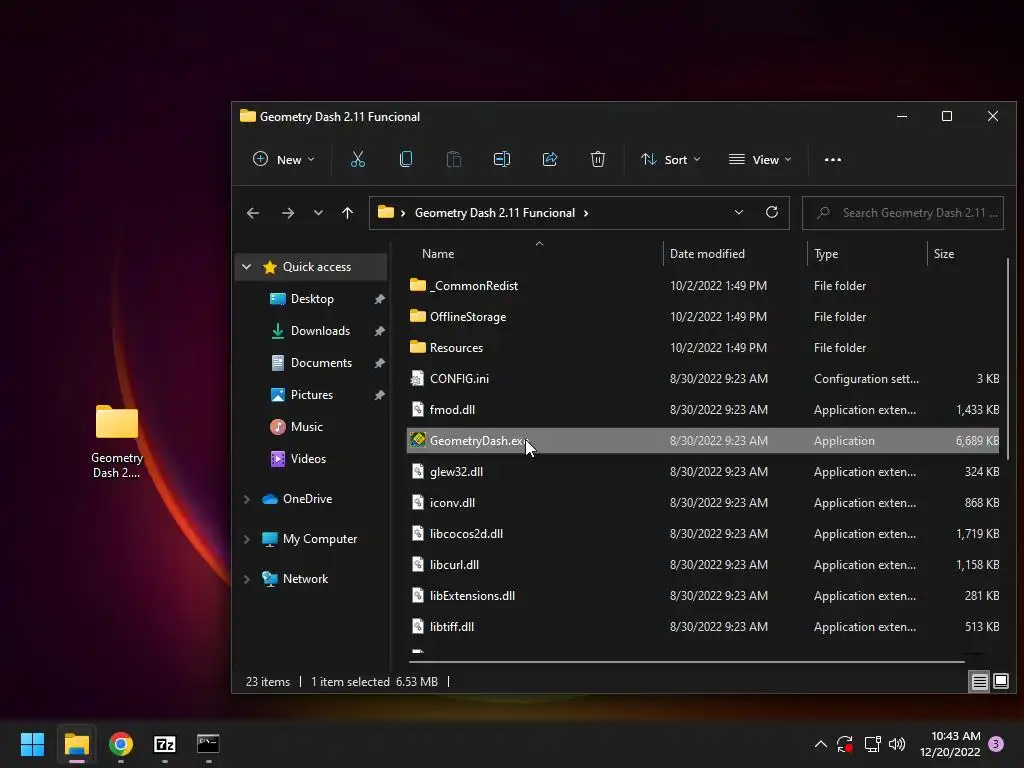This screenshot has height=768, width=1024.
Task: Open Documents in Quick access
Action: [x=321, y=362]
